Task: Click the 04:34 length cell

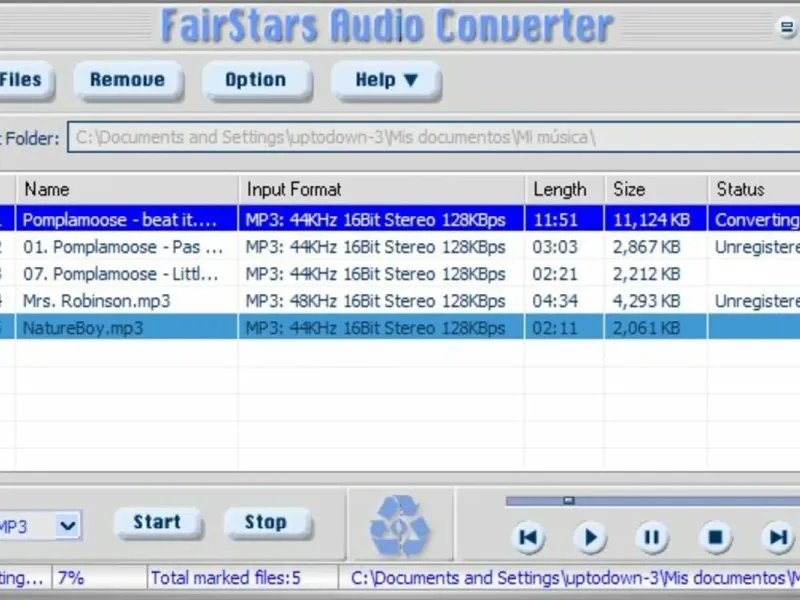Action: coord(564,301)
